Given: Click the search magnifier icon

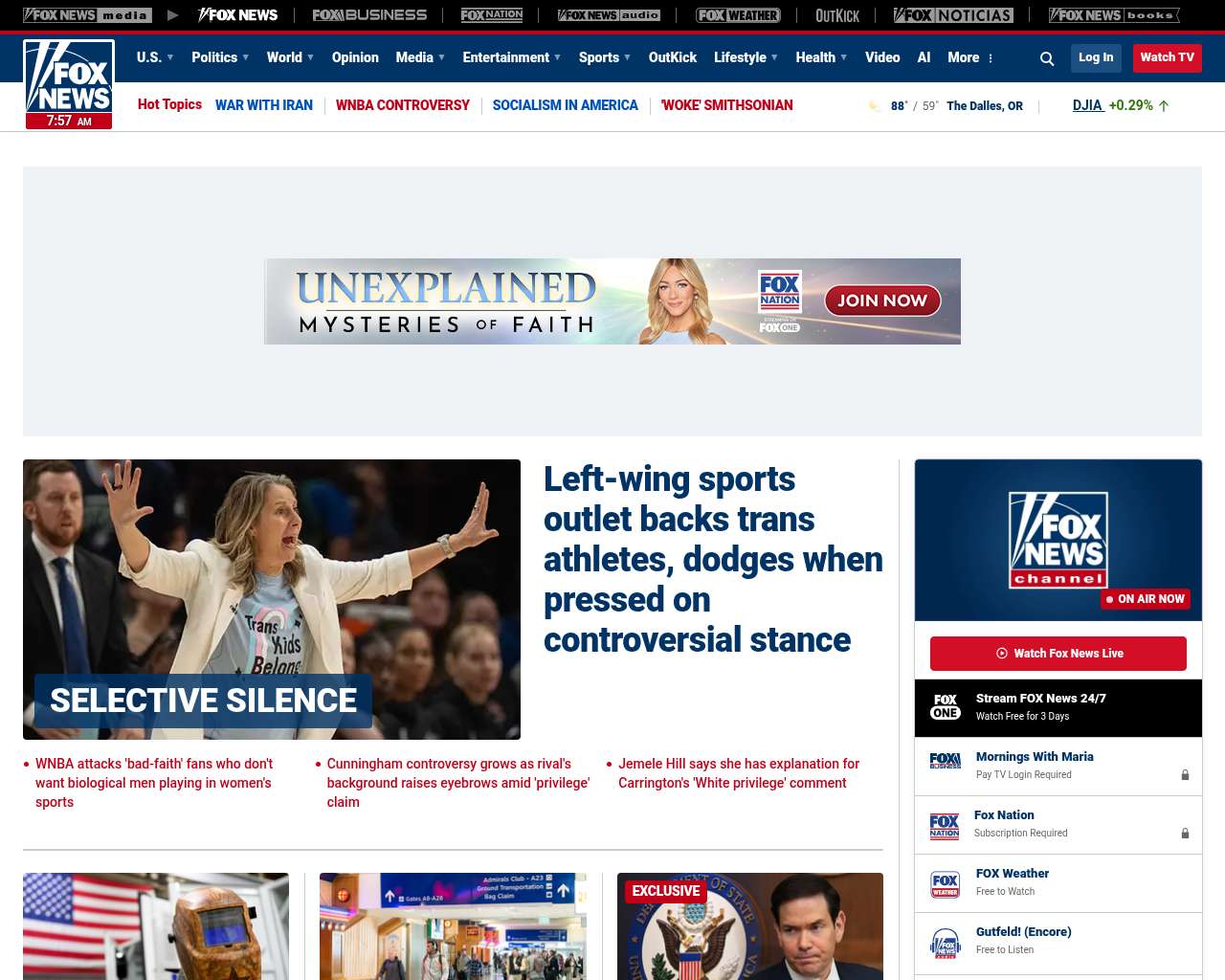Looking at the screenshot, I should tap(1047, 58).
